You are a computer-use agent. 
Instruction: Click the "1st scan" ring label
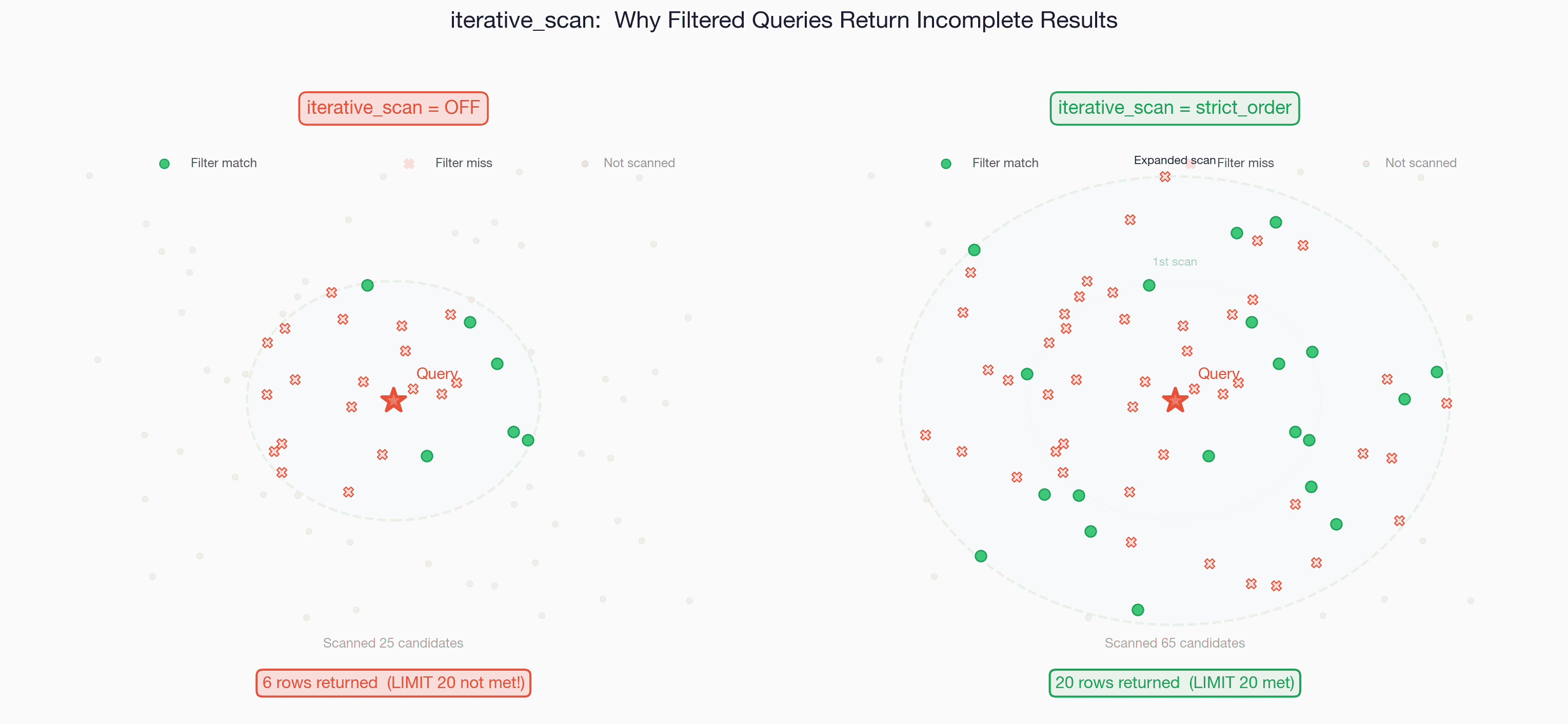click(x=1174, y=262)
